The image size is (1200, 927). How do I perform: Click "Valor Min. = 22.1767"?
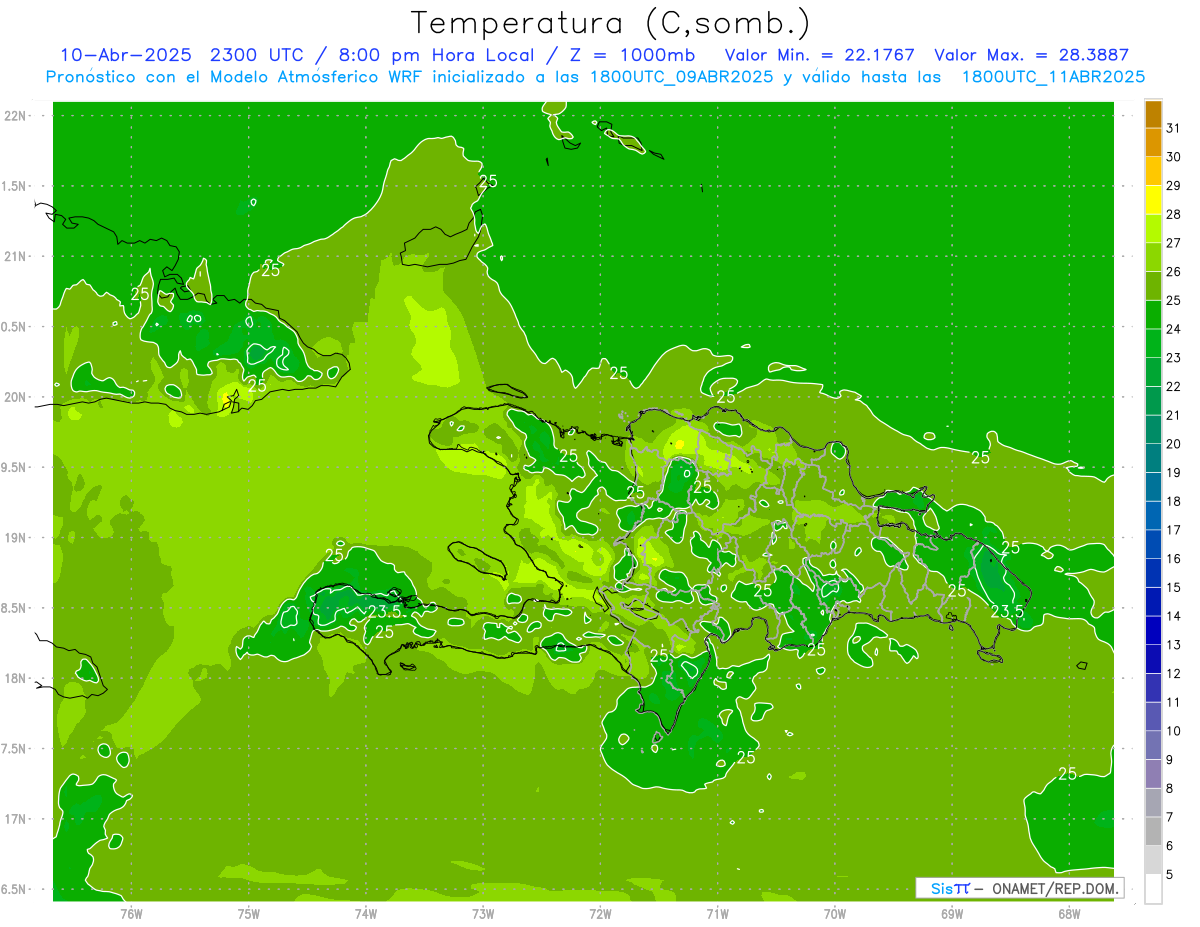(819, 55)
